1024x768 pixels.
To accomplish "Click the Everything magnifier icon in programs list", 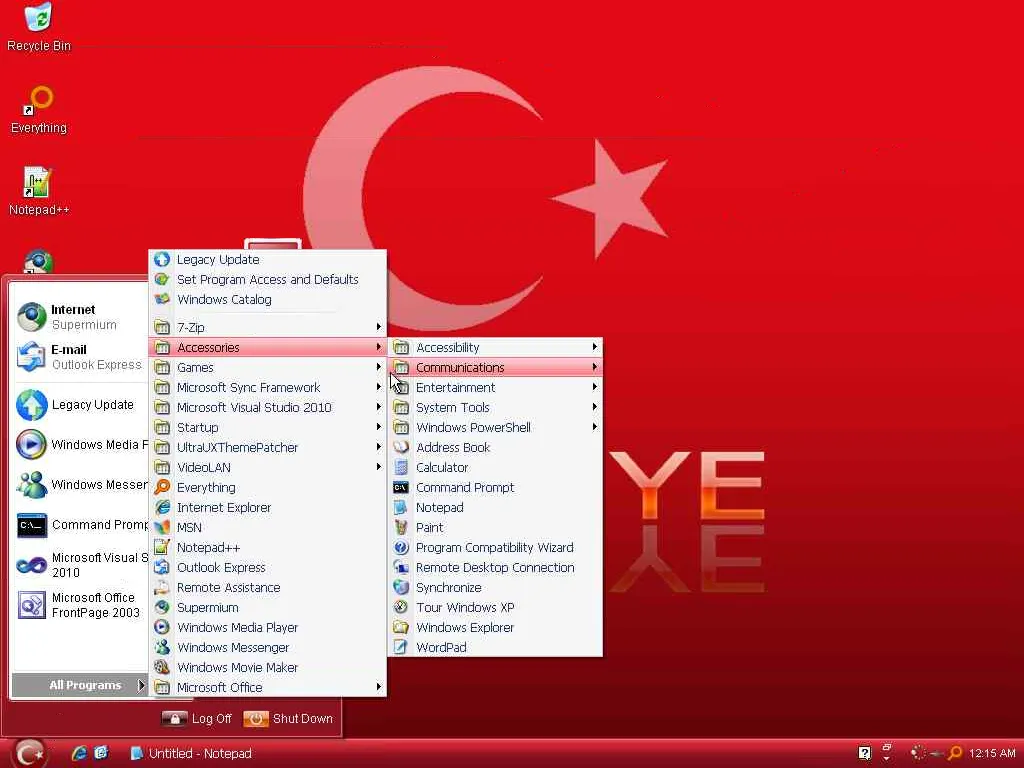I will click(x=162, y=487).
